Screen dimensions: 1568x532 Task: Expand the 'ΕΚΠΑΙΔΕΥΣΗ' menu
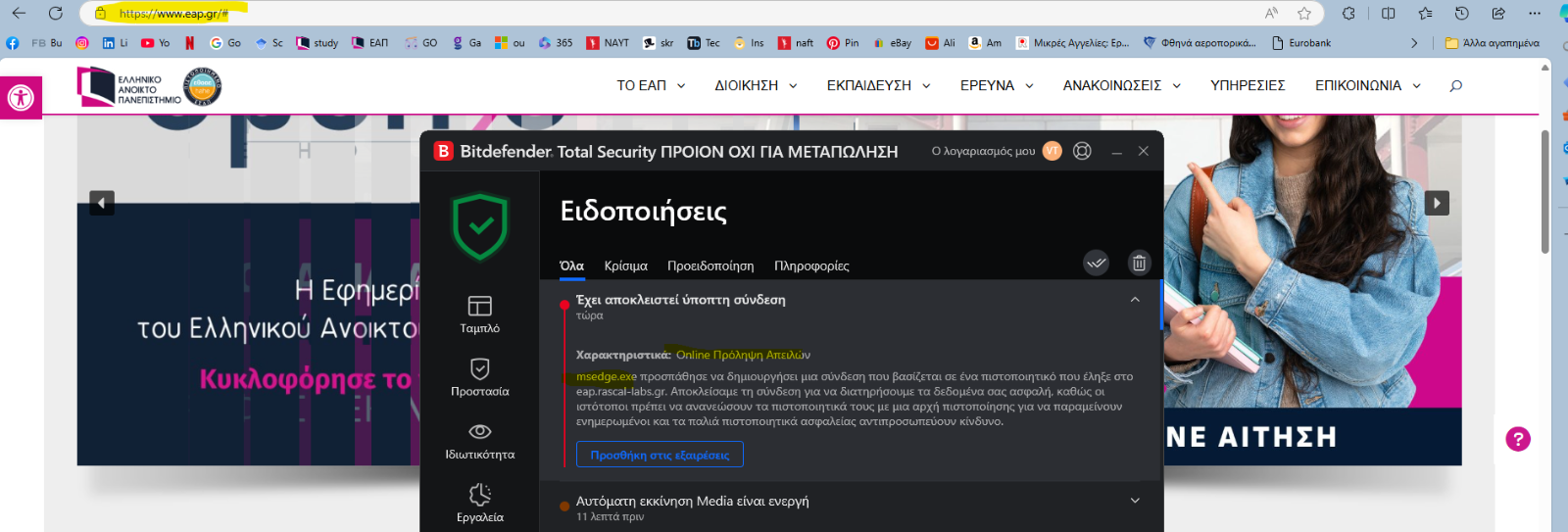[x=878, y=86]
